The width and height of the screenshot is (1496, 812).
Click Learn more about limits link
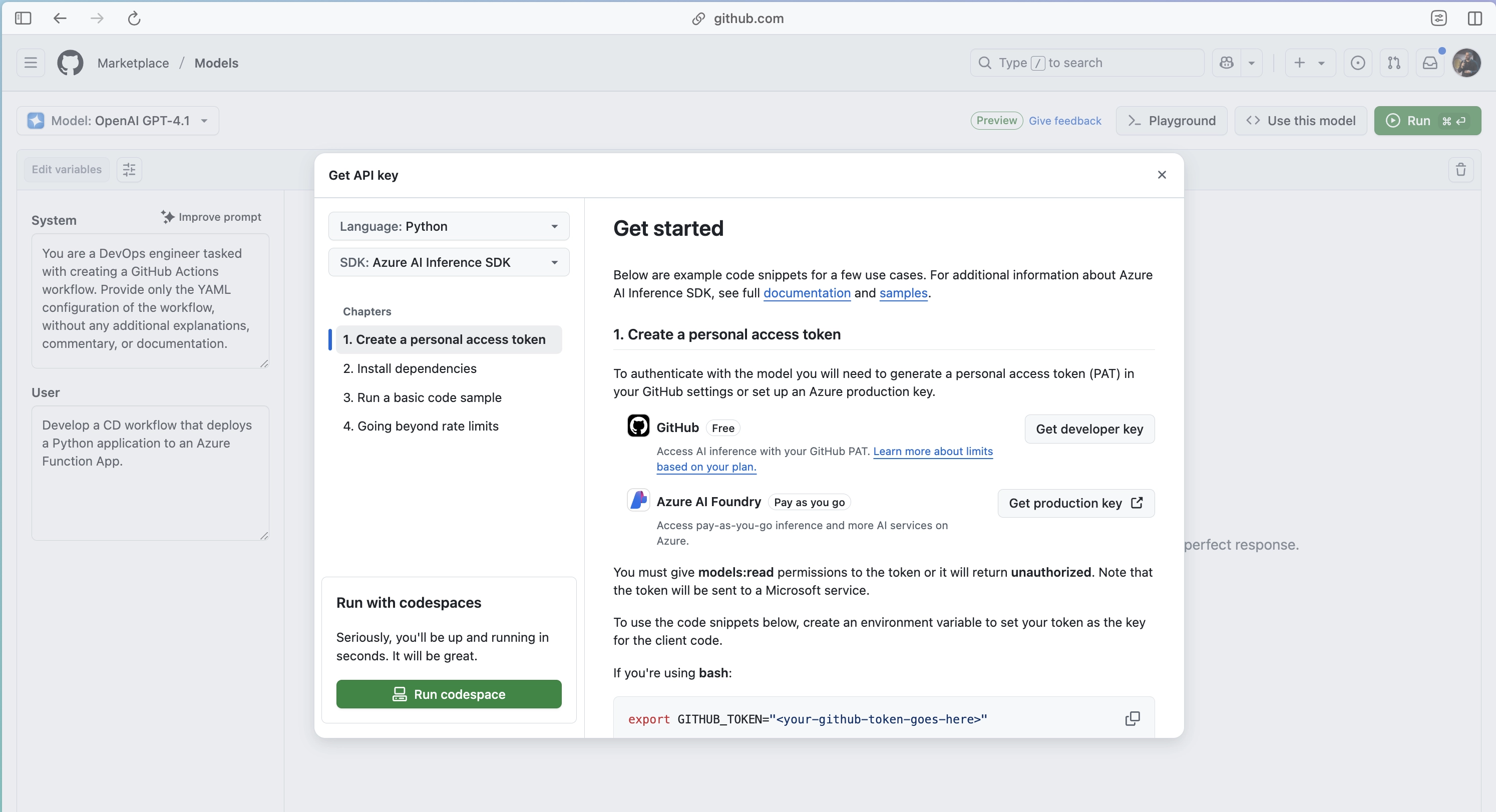[933, 451]
